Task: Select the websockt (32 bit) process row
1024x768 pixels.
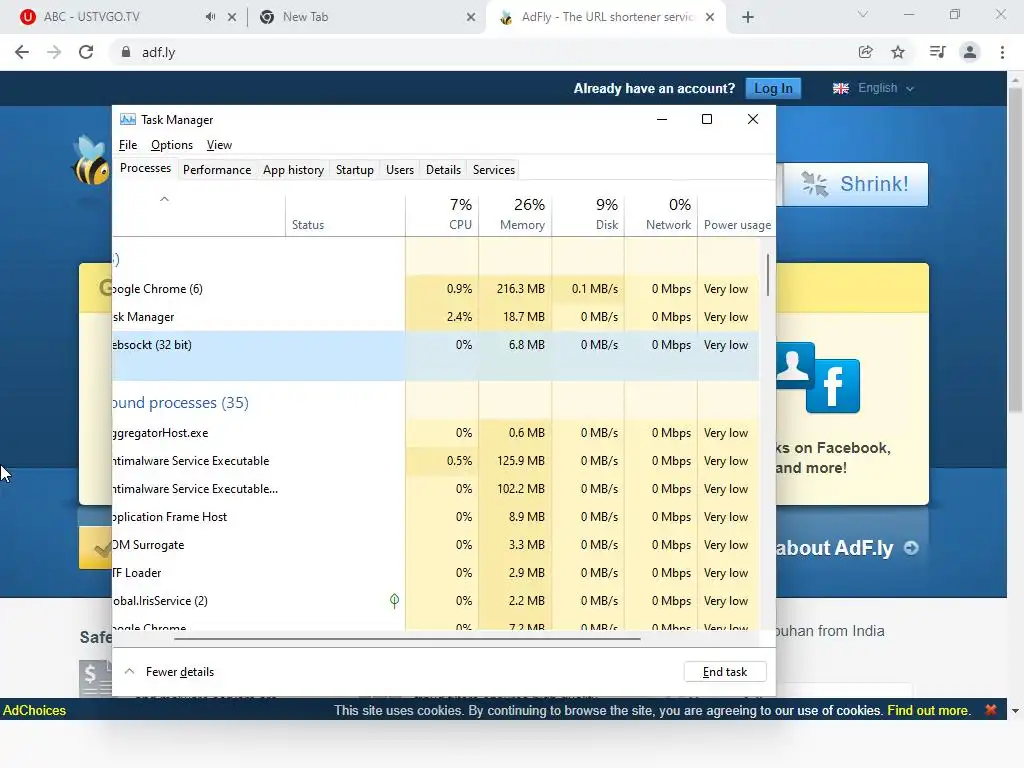Action: [x=436, y=355]
